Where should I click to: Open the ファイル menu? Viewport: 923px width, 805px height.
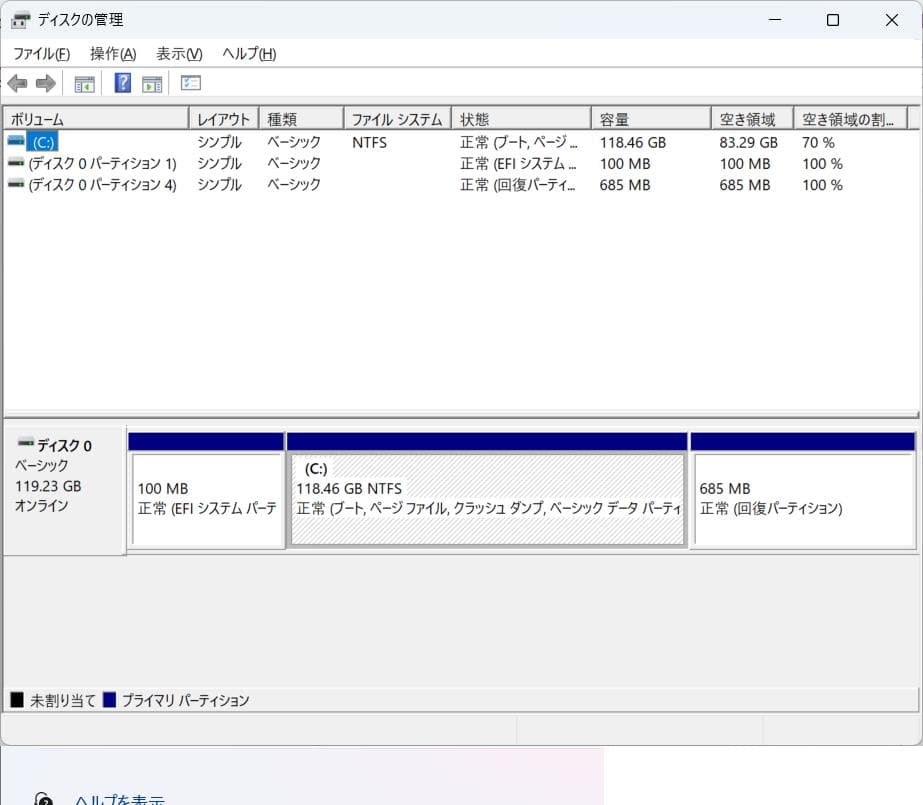coord(40,53)
